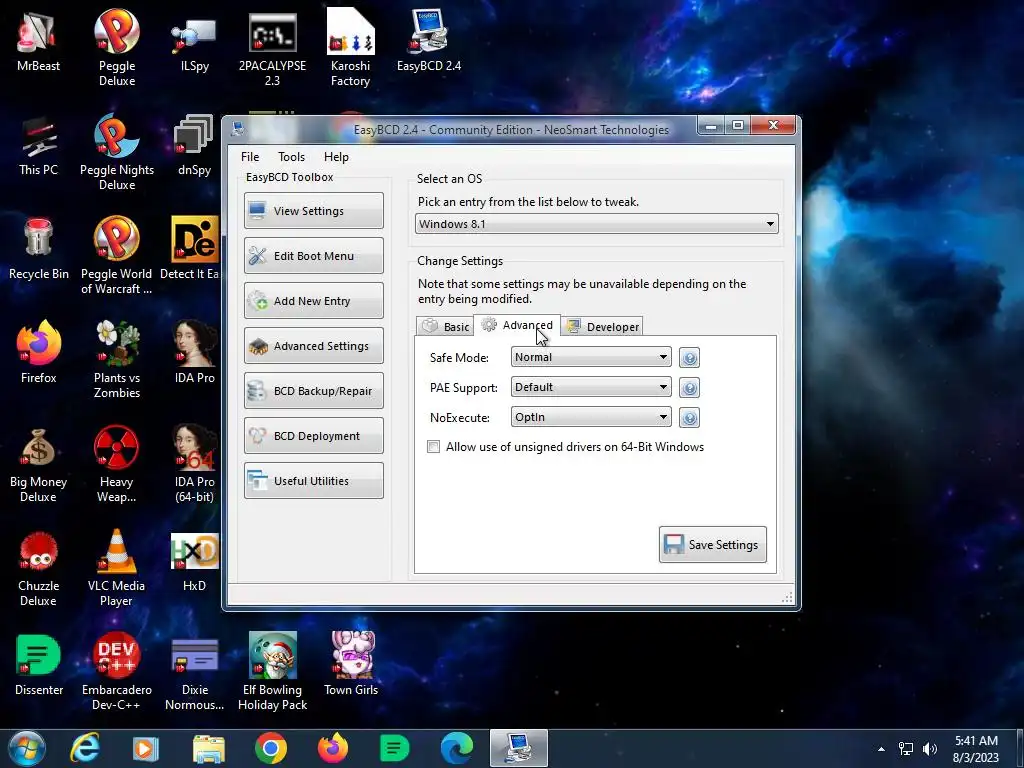Select the Firefox desktop shortcut
The image size is (1024, 768).
[38, 353]
